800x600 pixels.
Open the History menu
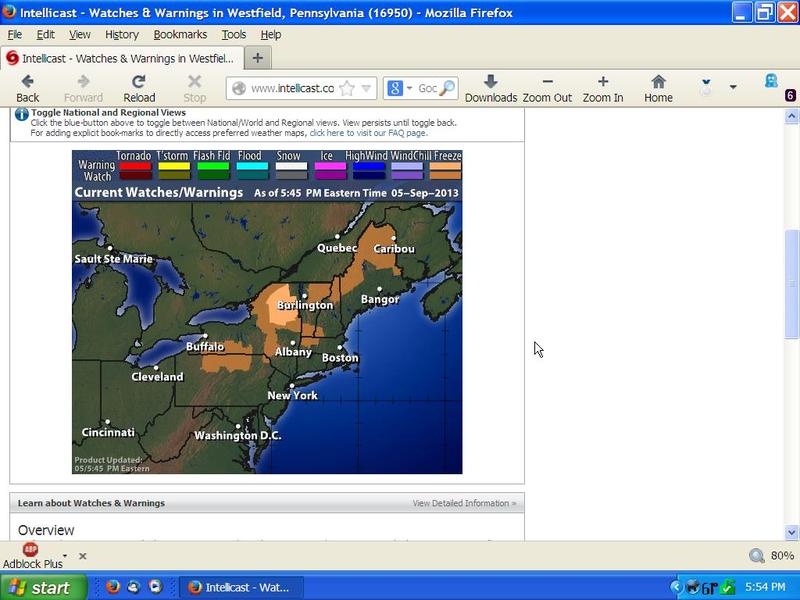click(122, 34)
